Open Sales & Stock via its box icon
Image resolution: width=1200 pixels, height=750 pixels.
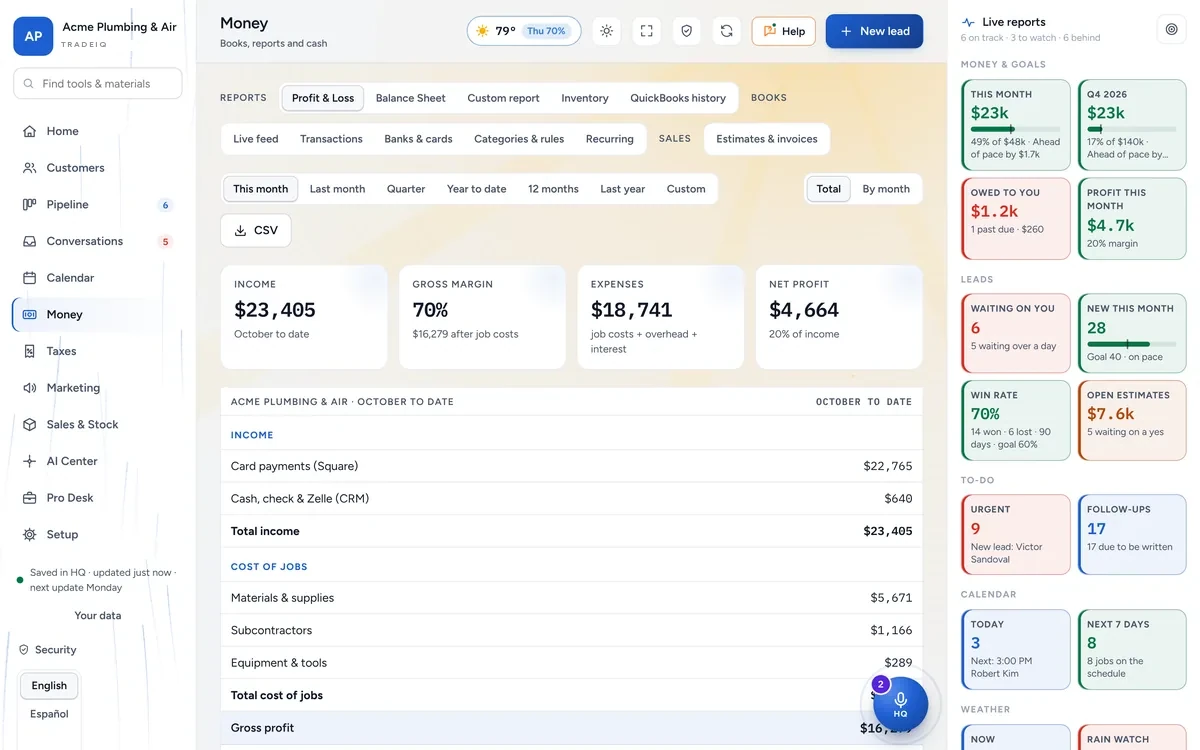[x=29, y=424]
